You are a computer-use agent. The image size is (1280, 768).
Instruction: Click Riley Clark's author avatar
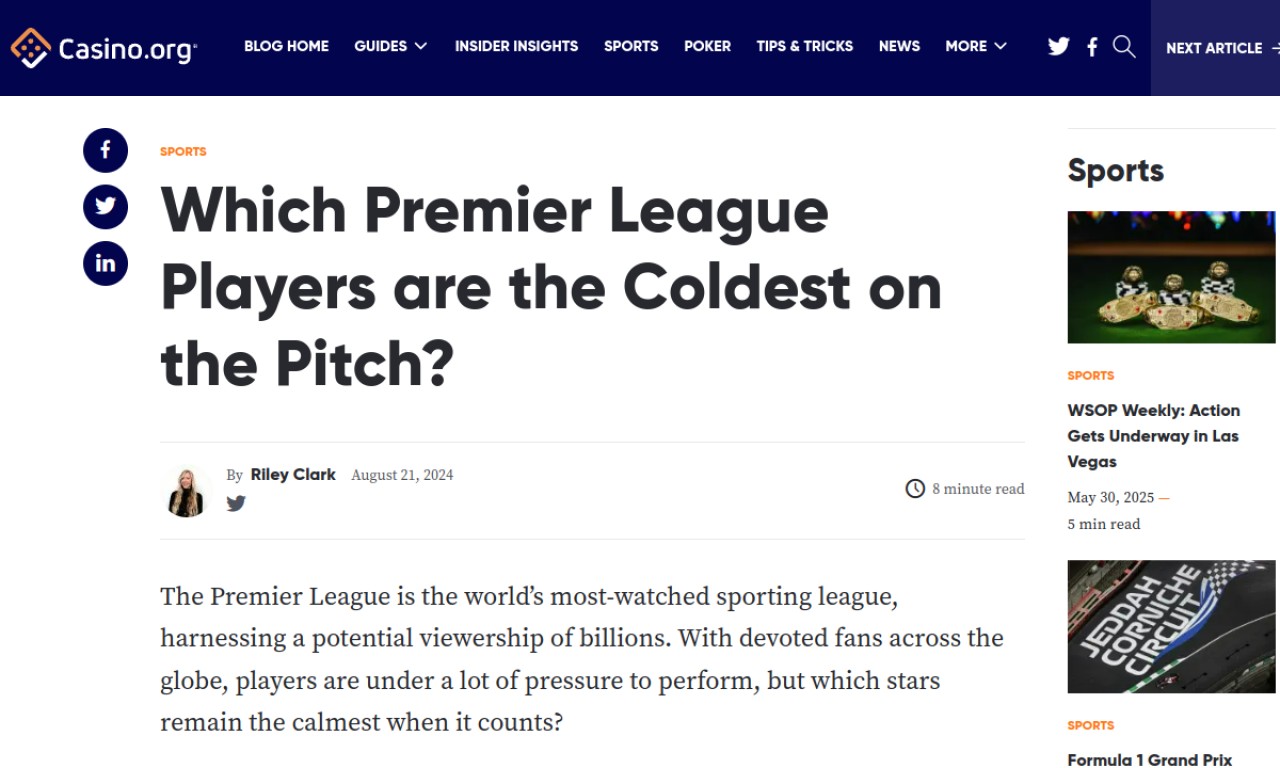[187, 491]
